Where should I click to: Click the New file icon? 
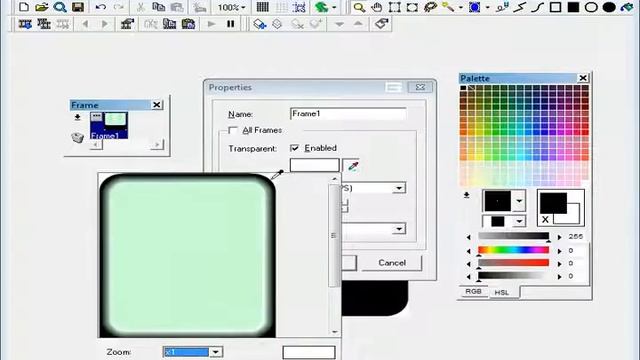24,7
